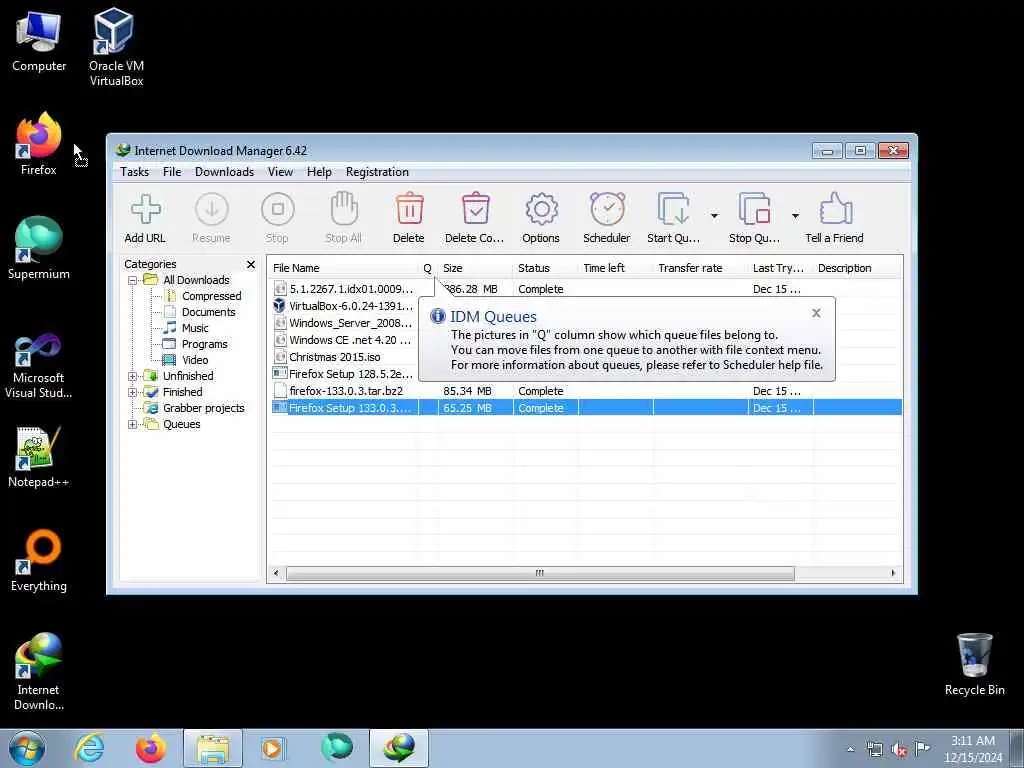
Task: Expand the Unfinished category node
Action: click(x=133, y=376)
